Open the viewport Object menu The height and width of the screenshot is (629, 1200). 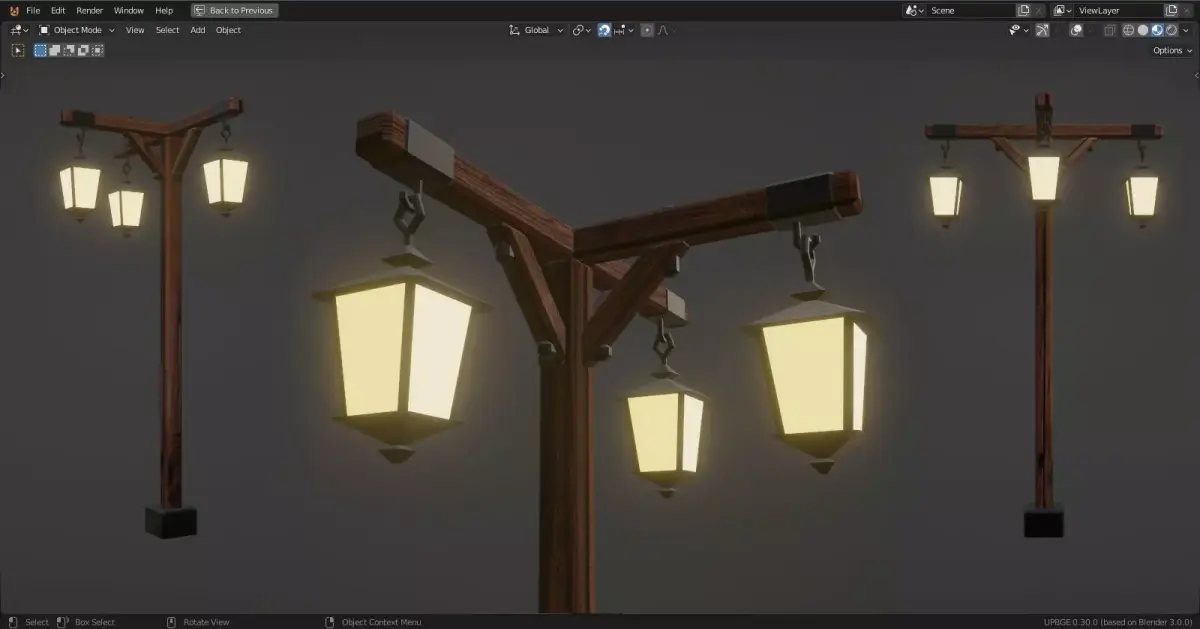[228, 30]
